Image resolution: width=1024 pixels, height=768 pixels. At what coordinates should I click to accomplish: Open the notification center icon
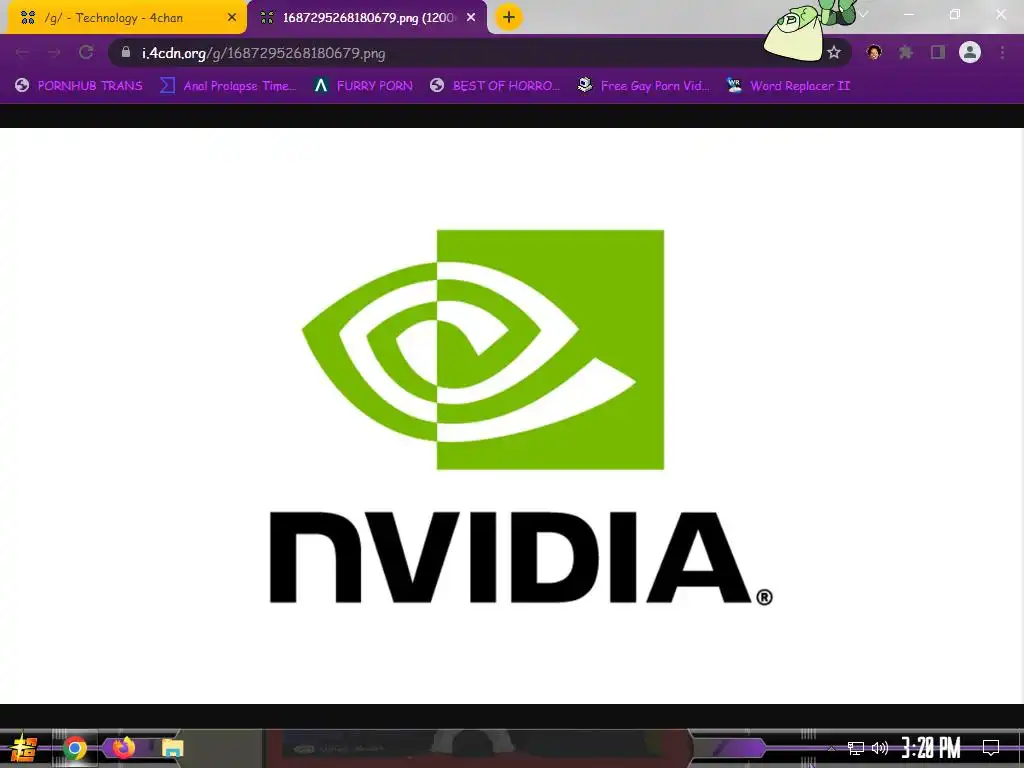click(x=991, y=748)
